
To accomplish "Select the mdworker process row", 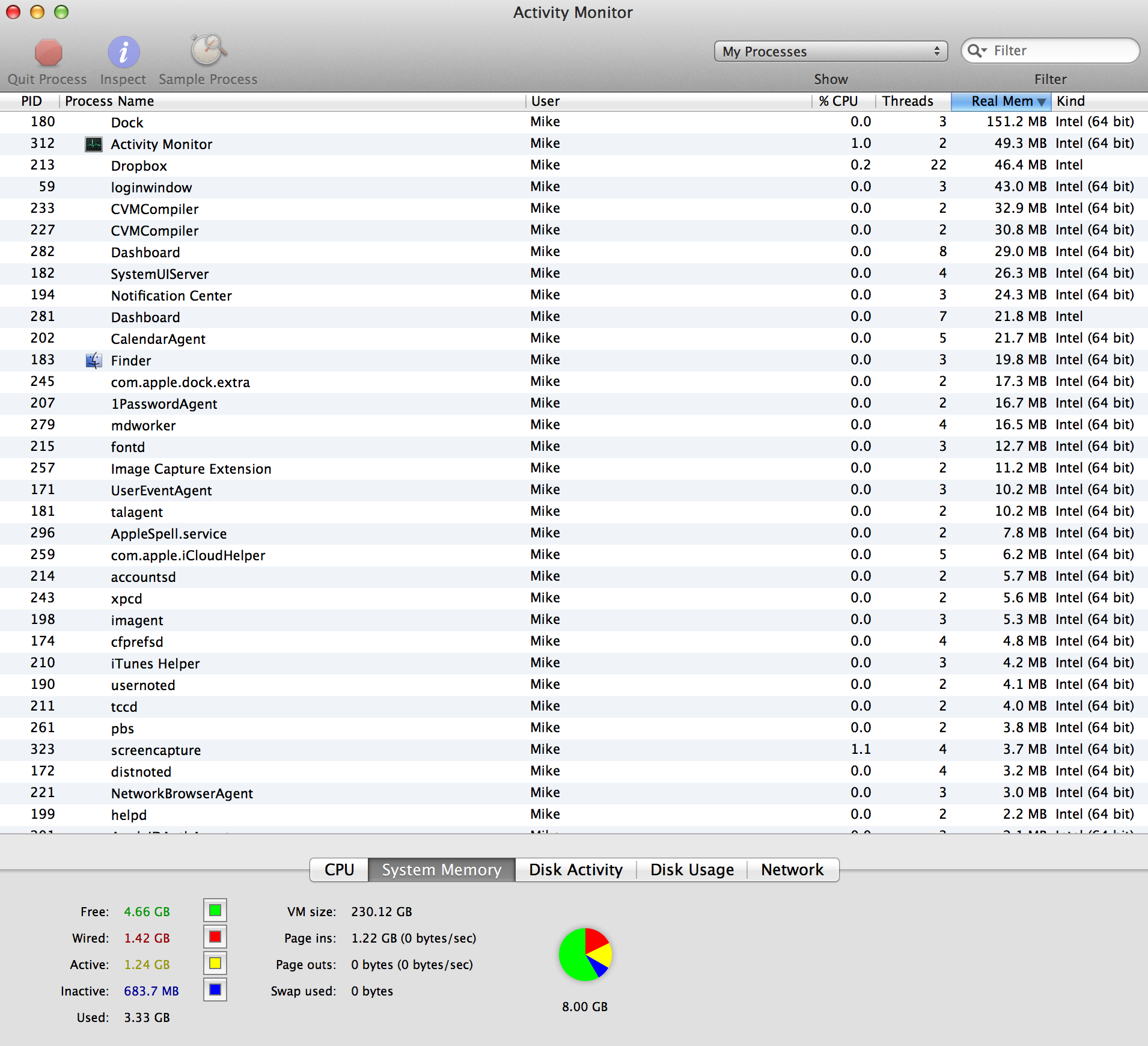I will click(574, 426).
